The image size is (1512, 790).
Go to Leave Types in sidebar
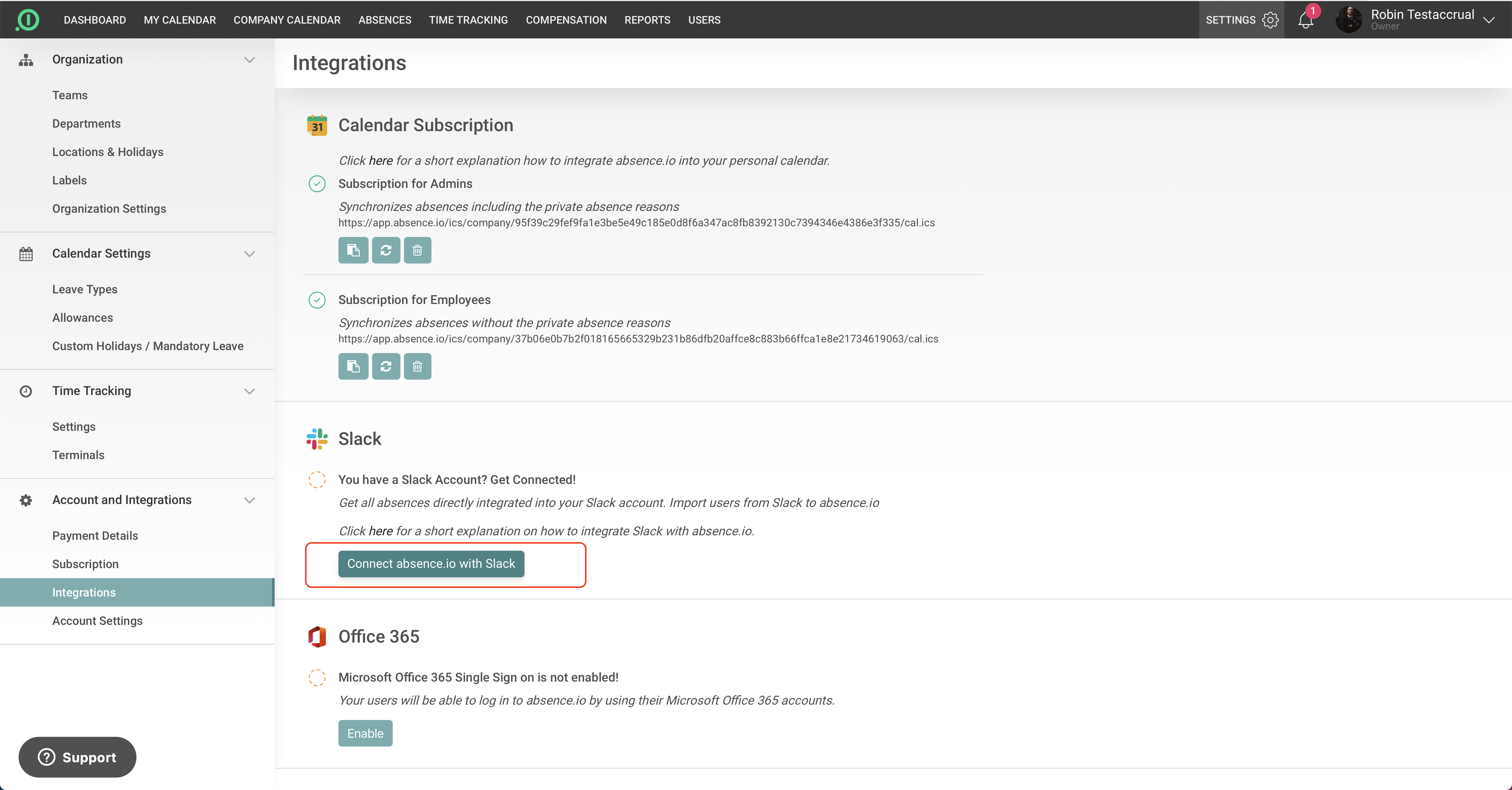point(84,289)
